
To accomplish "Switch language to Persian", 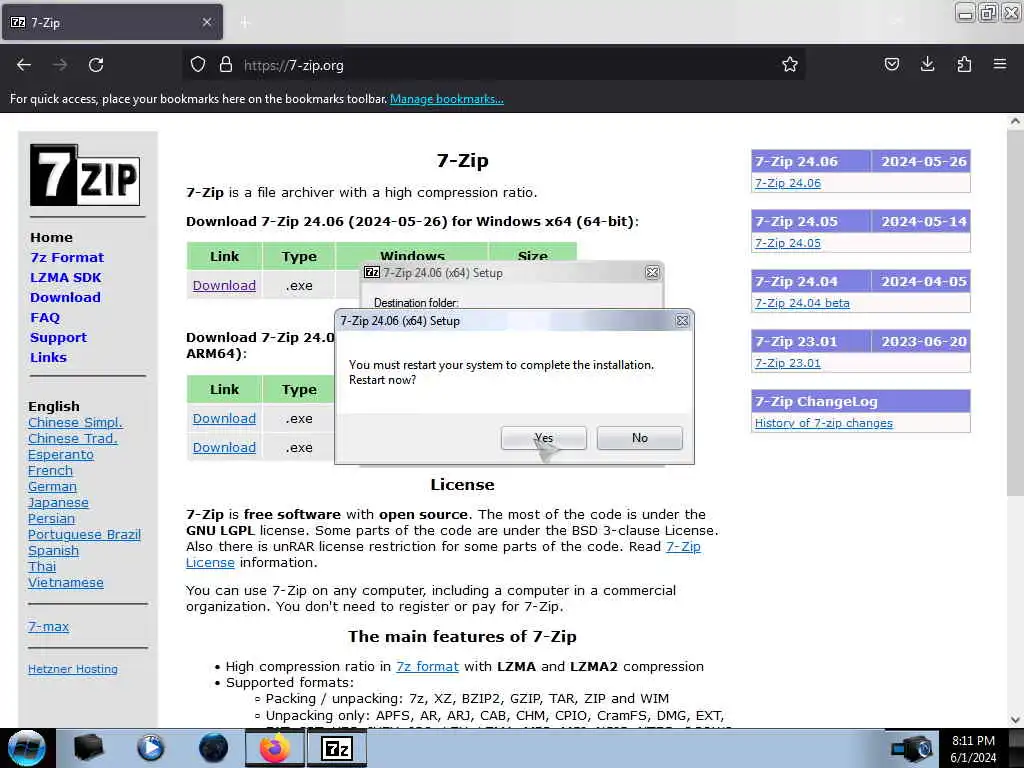I will 52,519.
